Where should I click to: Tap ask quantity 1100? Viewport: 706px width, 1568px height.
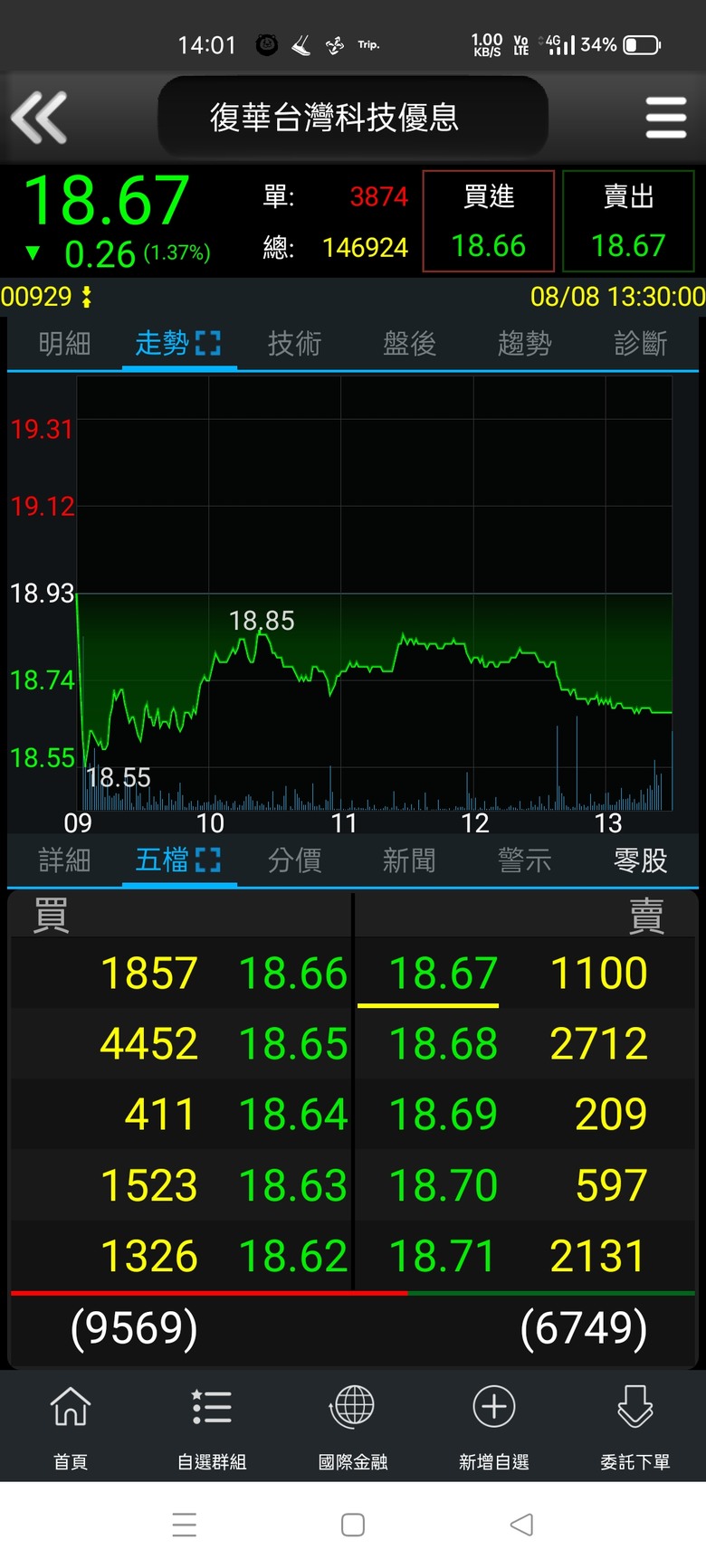(x=599, y=974)
